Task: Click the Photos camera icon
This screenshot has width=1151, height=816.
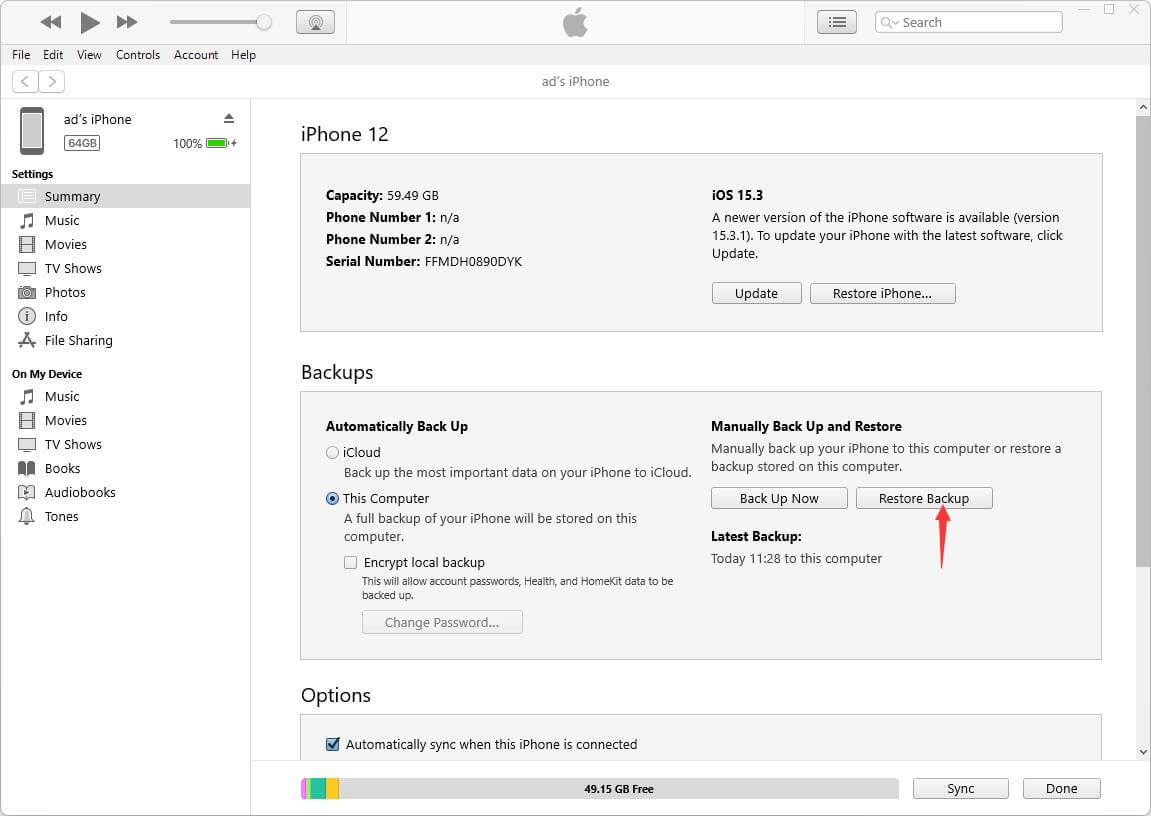Action: coord(27,292)
